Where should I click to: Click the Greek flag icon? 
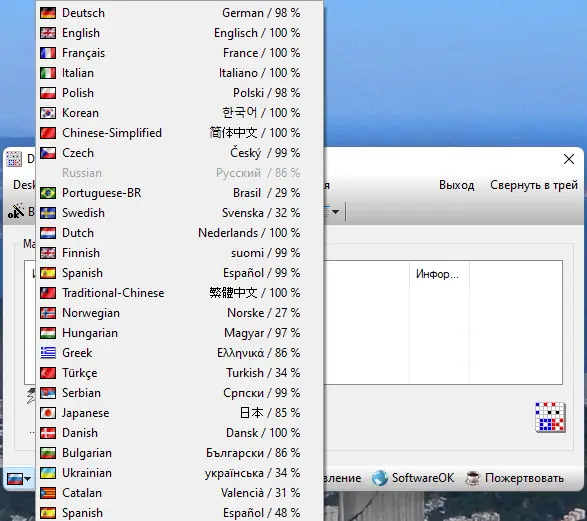[x=48, y=353]
